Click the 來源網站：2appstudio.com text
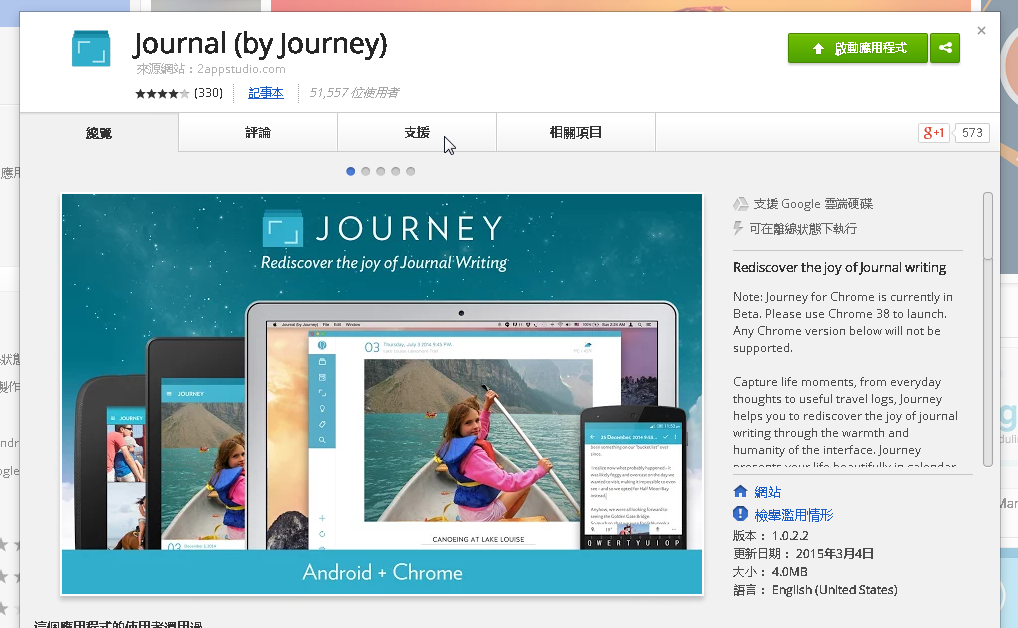Screen dimensions: 1018x628 (x=210, y=69)
